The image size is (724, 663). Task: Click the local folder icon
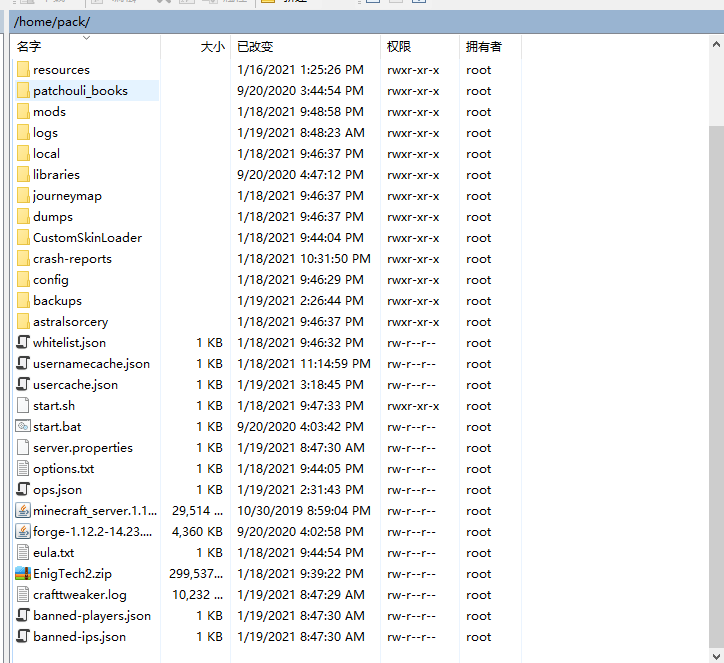[23, 154]
